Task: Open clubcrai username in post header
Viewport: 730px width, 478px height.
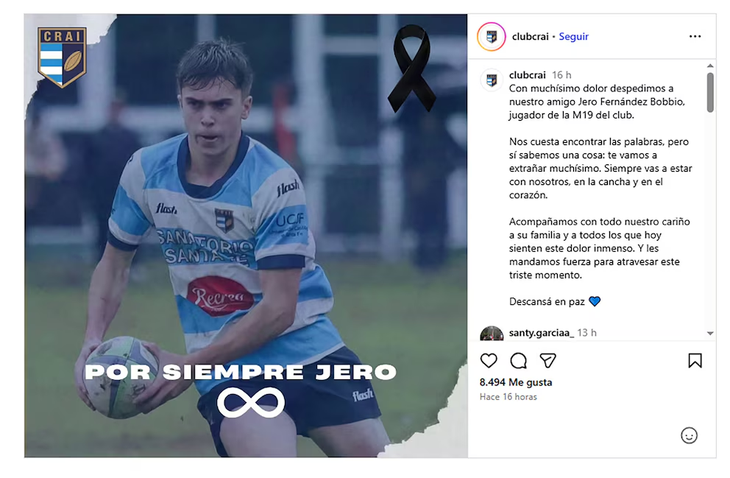Action: [x=530, y=36]
